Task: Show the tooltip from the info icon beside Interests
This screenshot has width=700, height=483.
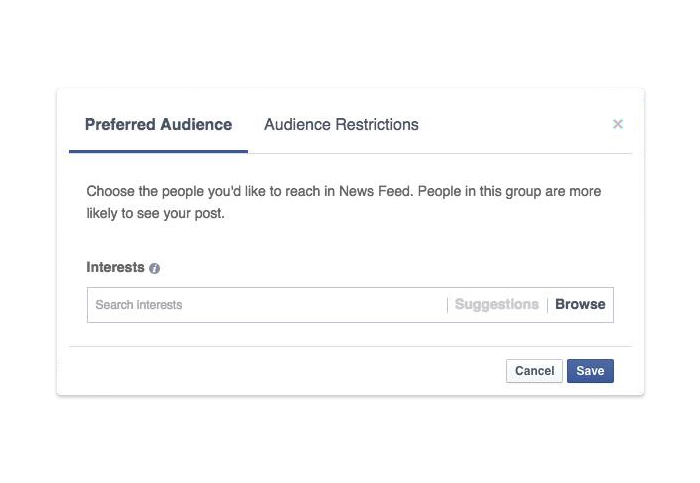Action: pos(154,268)
